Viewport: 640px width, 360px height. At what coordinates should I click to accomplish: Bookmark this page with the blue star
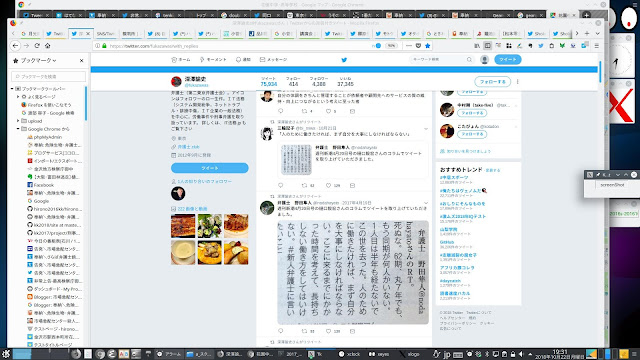pyautogui.click(x=427, y=46)
